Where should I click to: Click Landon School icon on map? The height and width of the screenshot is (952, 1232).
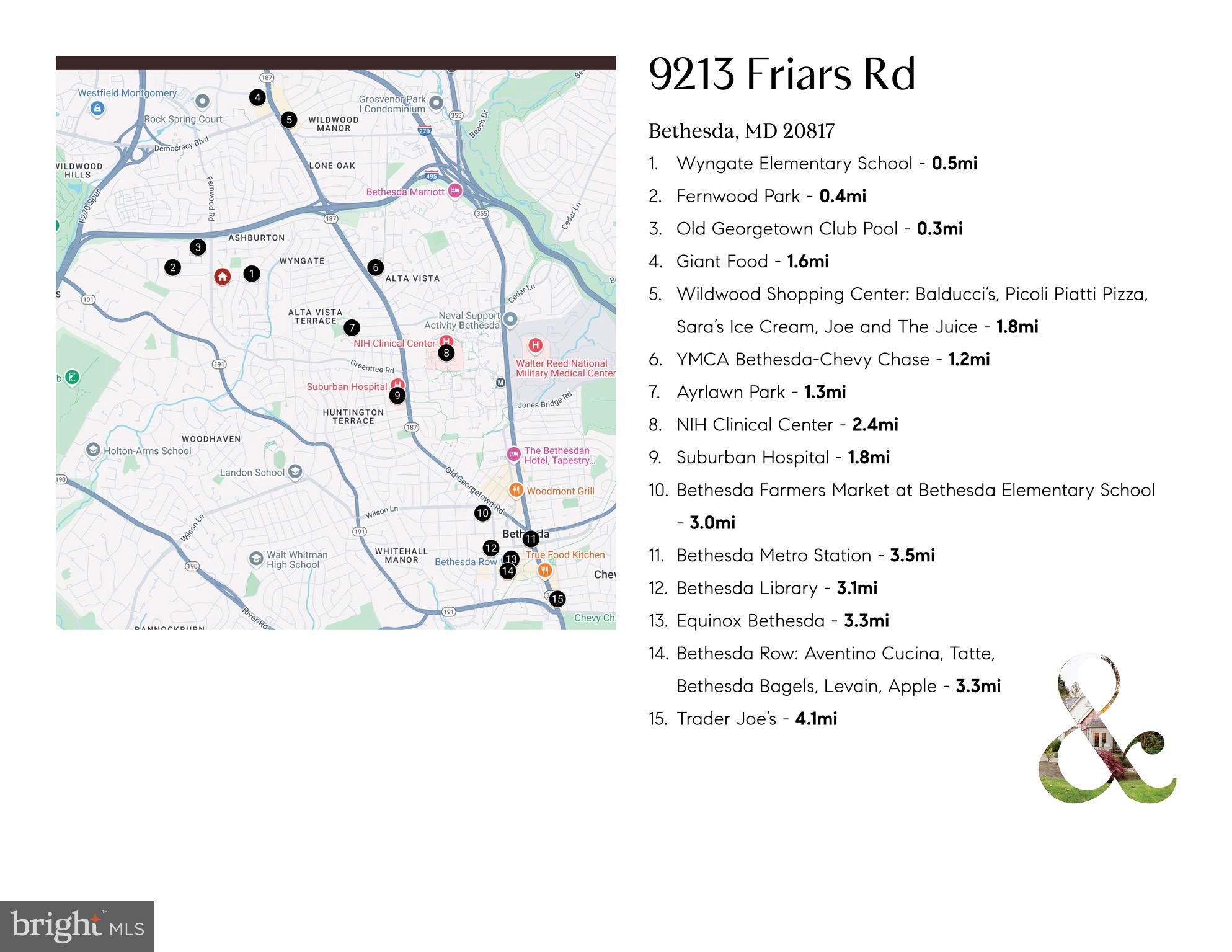[x=296, y=473]
